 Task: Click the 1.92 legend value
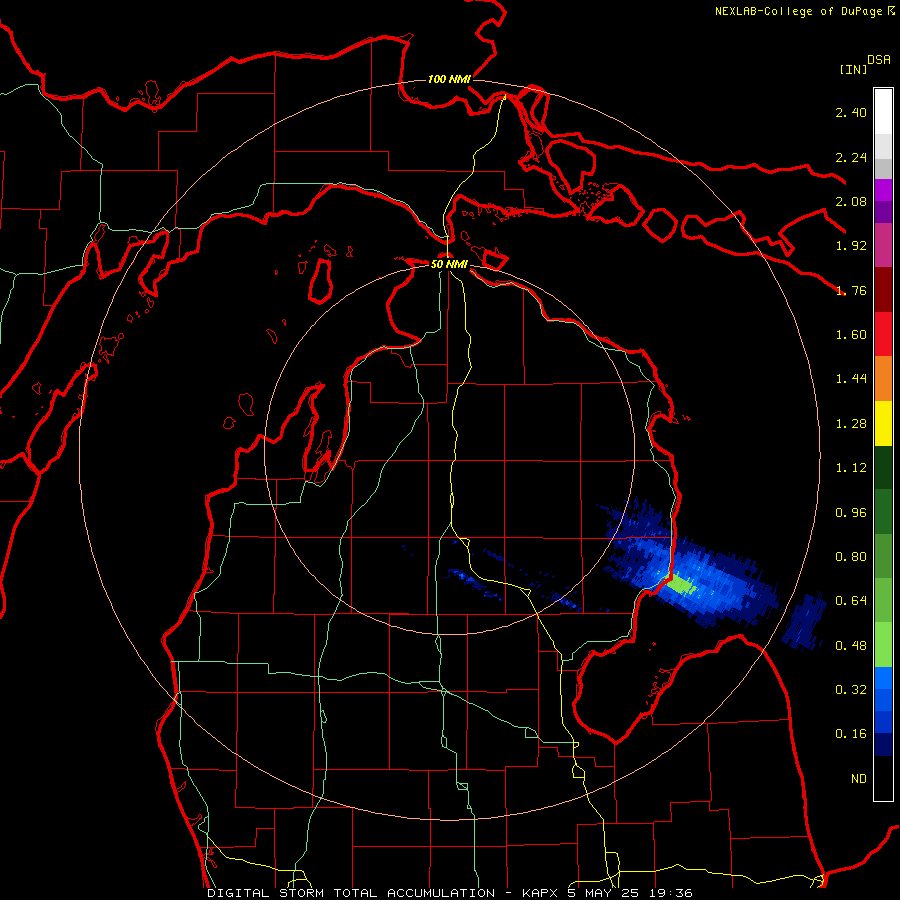851,246
